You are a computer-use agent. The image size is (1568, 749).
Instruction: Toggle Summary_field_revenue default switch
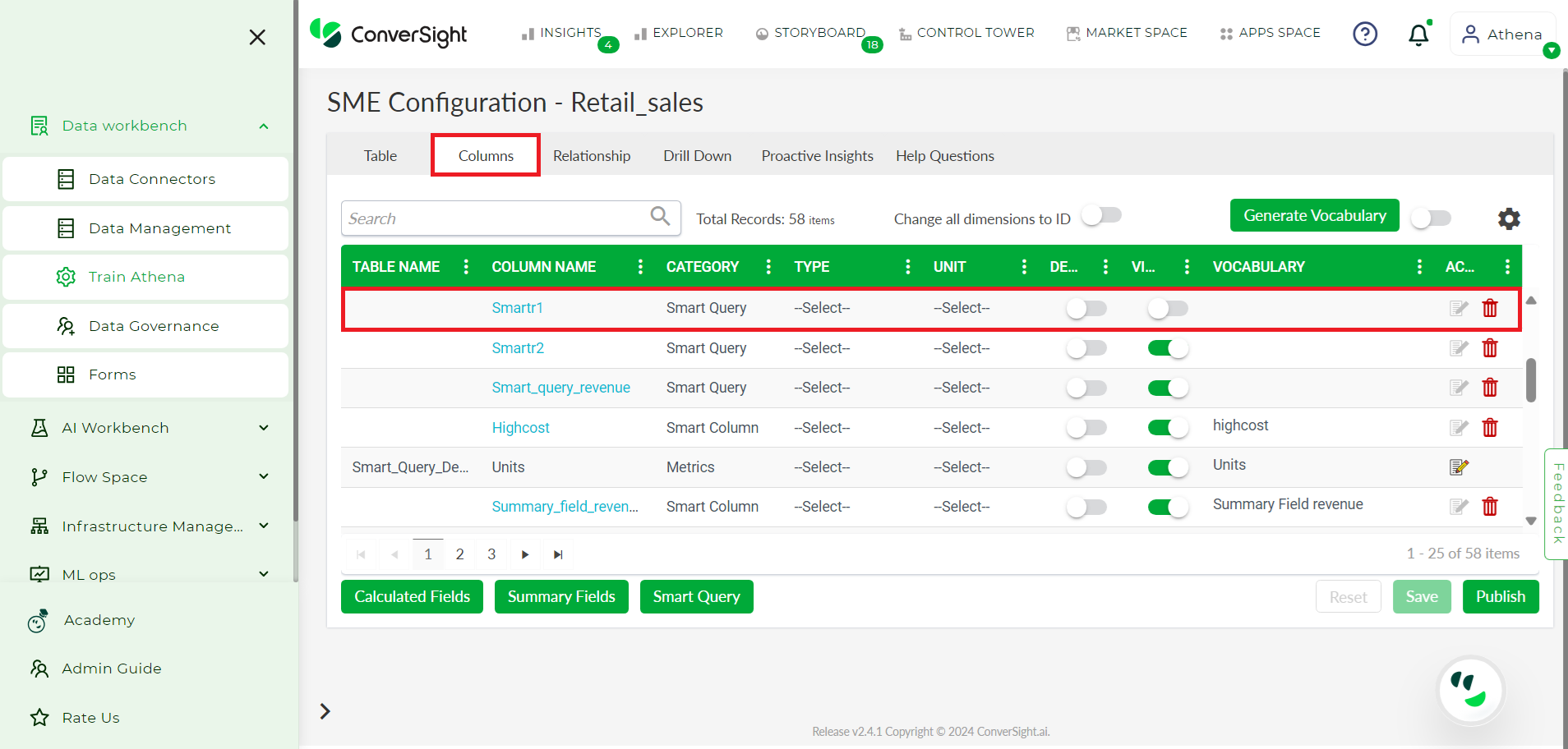(x=1086, y=507)
